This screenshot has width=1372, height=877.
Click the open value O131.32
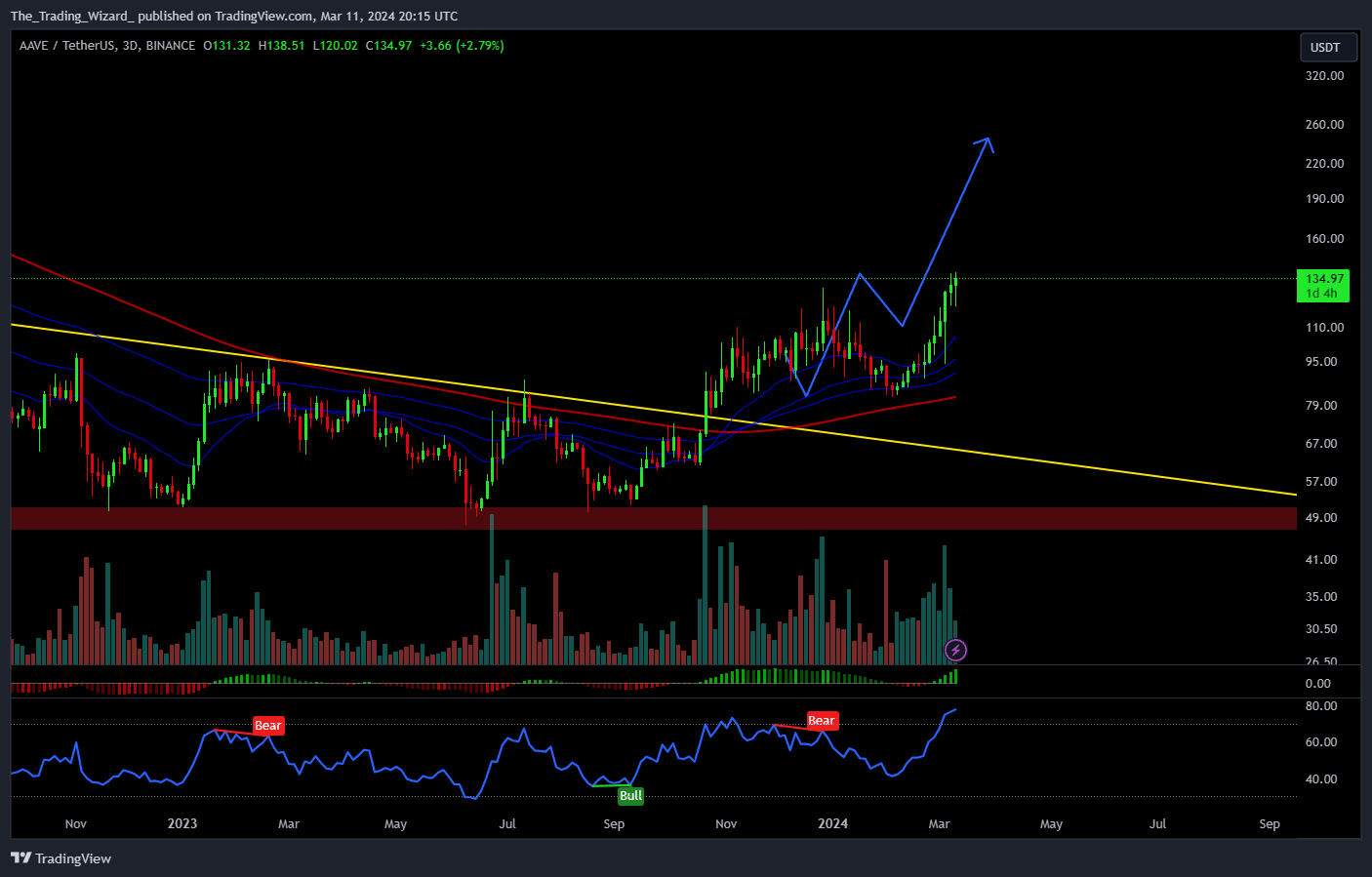pyautogui.click(x=226, y=46)
